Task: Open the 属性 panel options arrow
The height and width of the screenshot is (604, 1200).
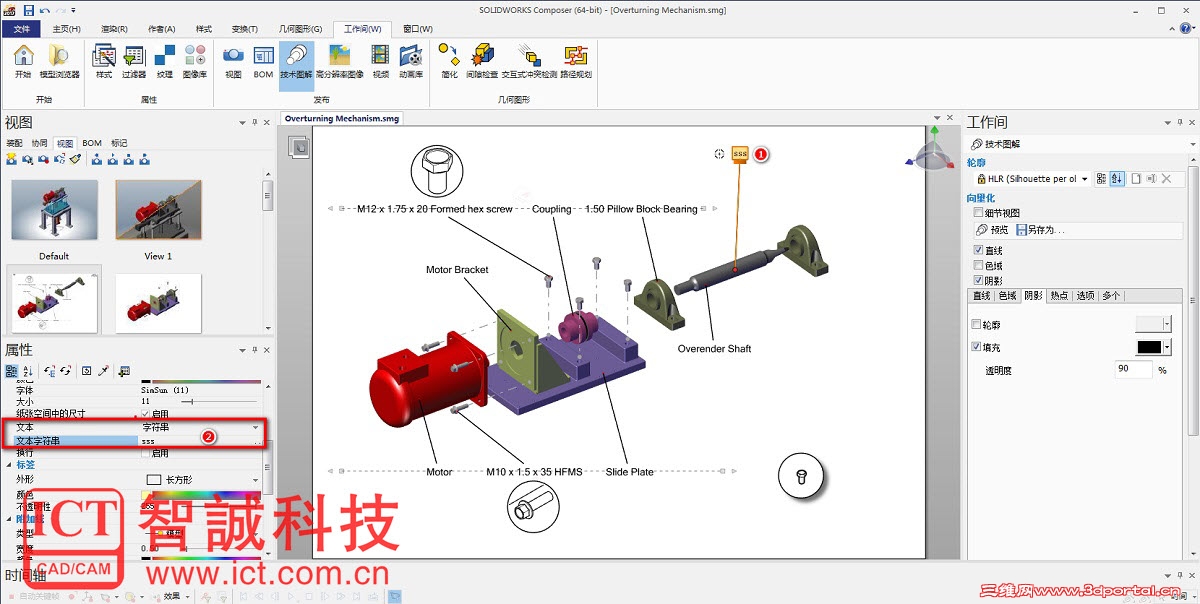Action: tap(243, 350)
